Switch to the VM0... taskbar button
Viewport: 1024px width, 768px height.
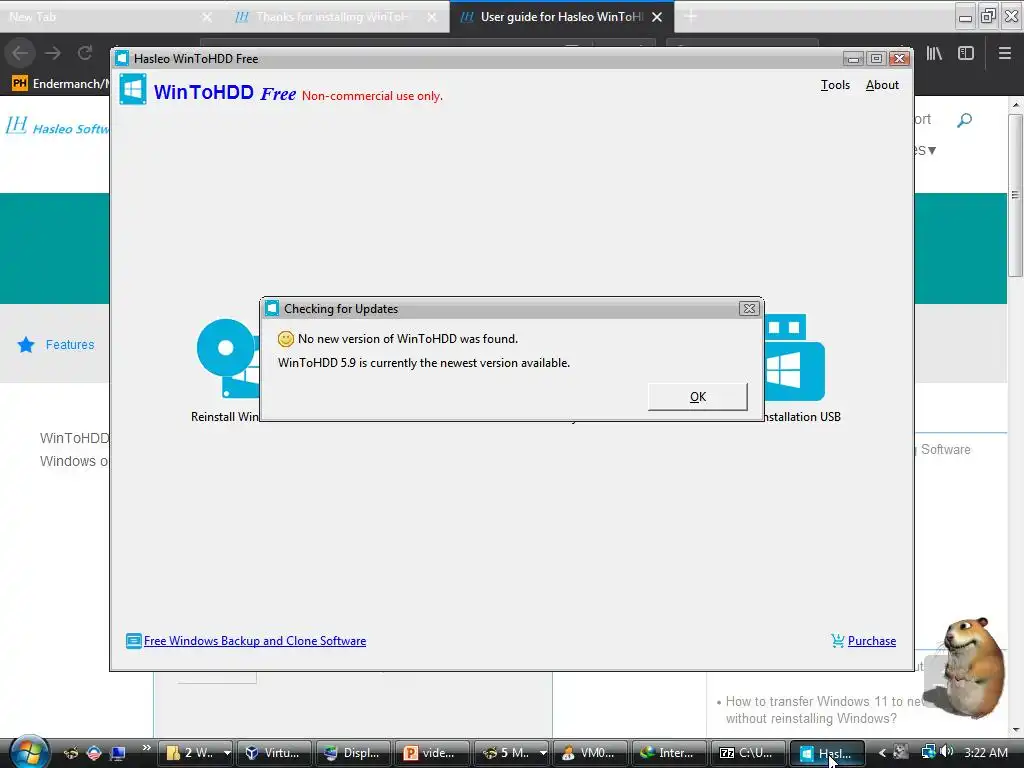point(590,753)
